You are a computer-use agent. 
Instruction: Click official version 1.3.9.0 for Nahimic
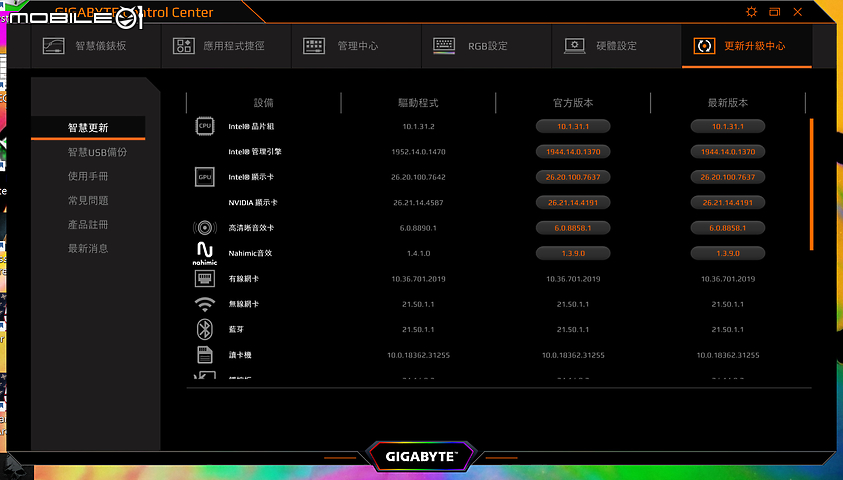(573, 253)
